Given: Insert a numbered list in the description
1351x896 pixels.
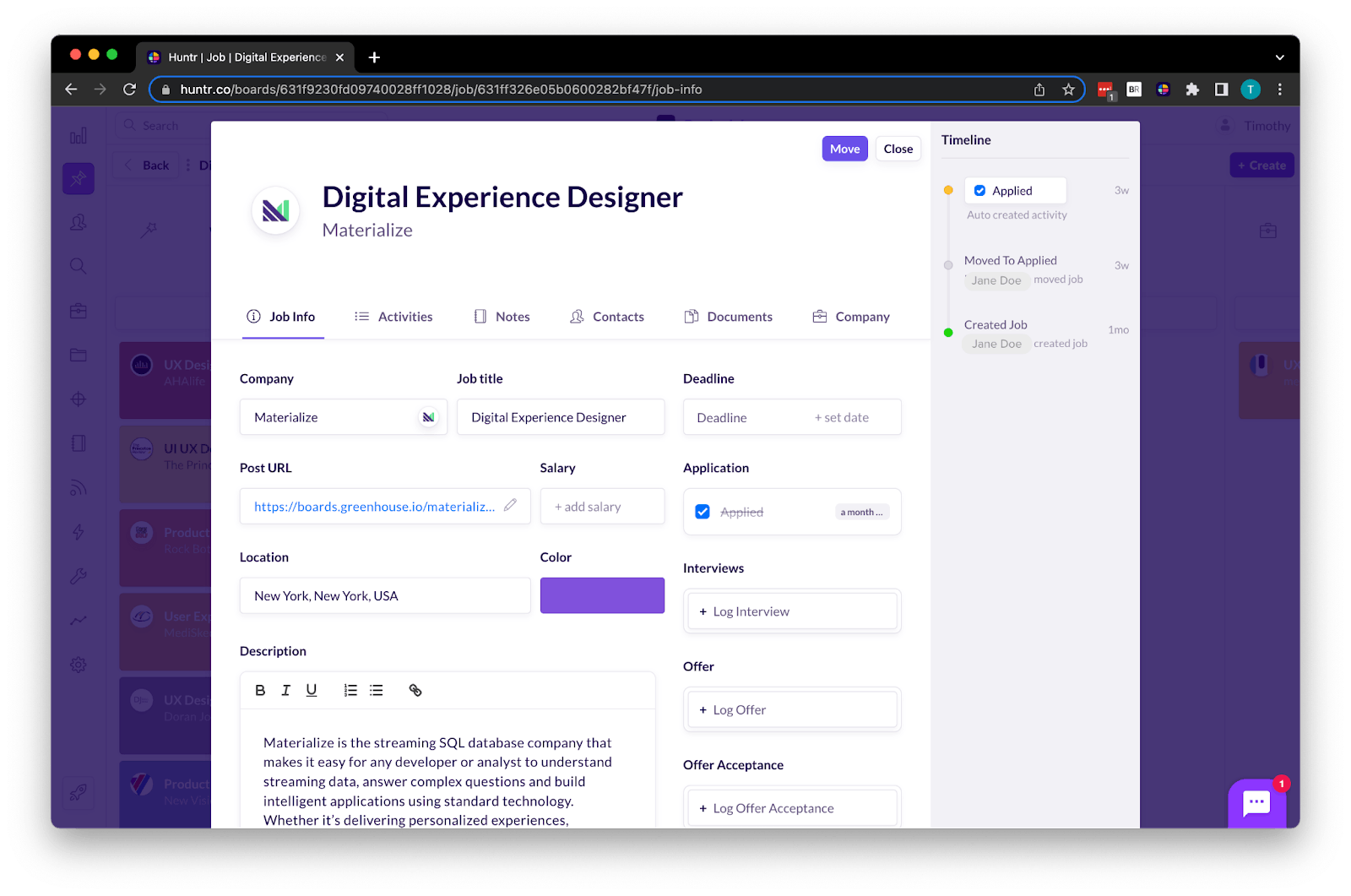Looking at the screenshot, I should tap(350, 690).
